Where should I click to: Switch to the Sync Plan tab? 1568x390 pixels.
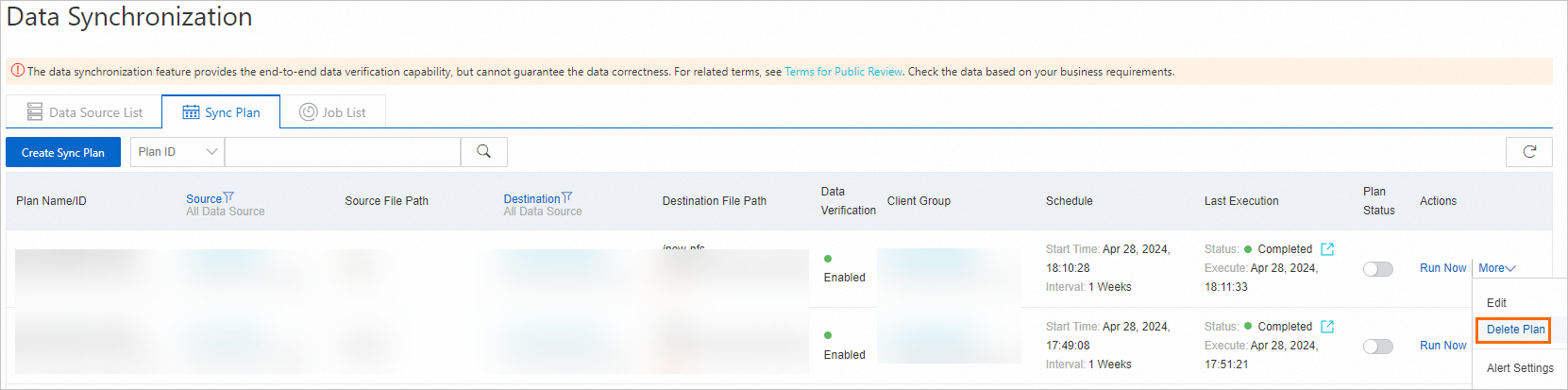point(221,111)
